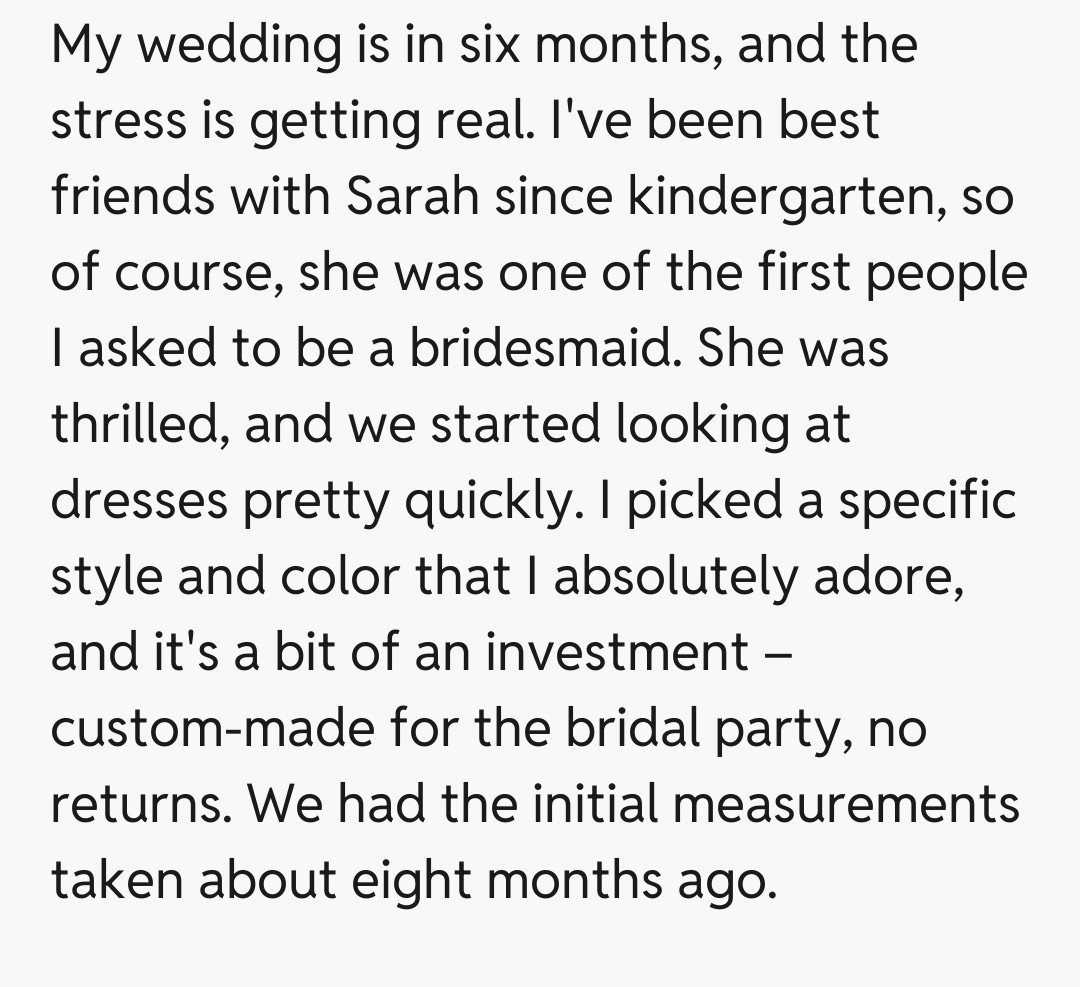Click the word "specific"
Screen dimensions: 1080x987
pos(926,501)
